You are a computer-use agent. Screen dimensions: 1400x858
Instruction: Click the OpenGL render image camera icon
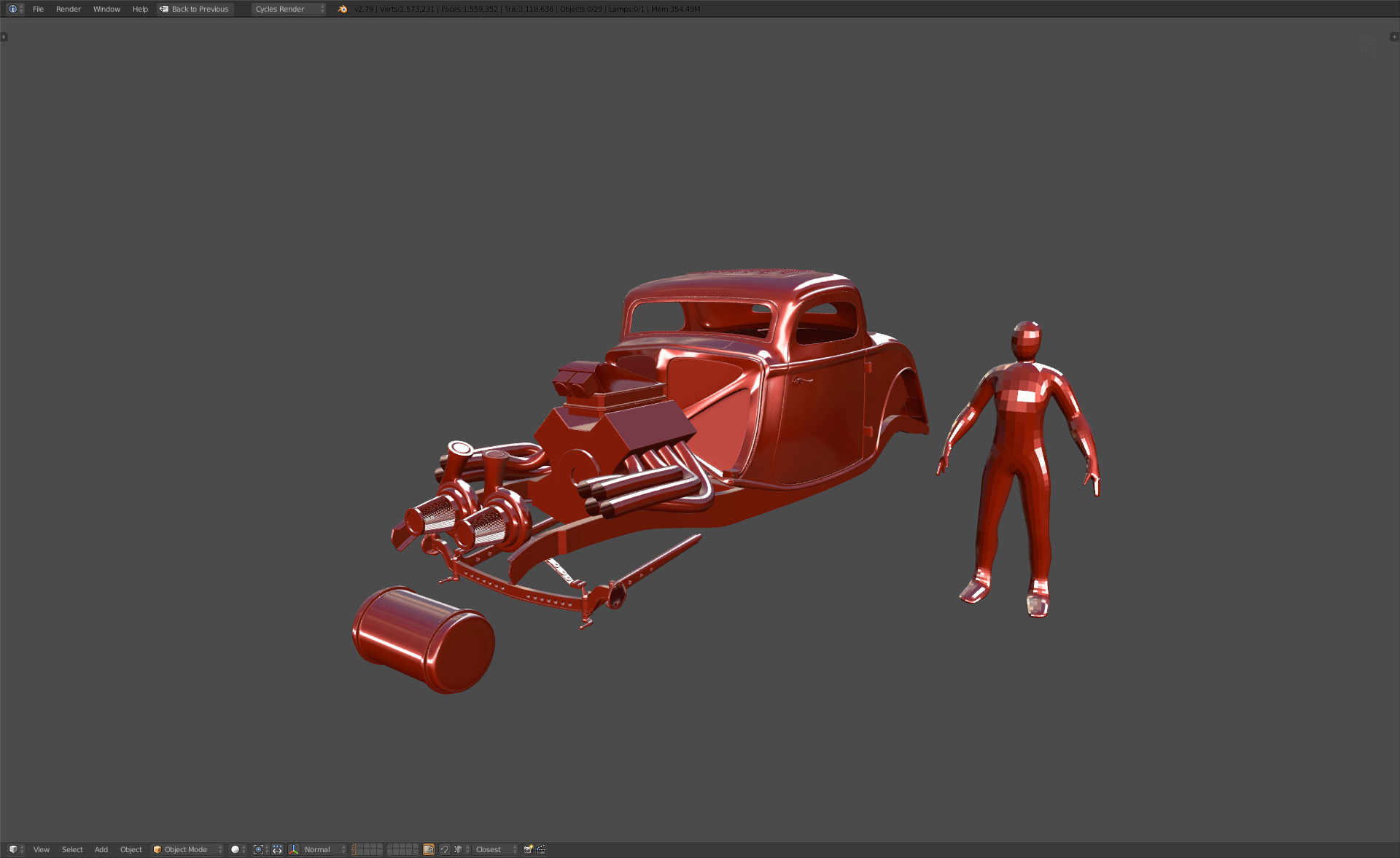click(x=529, y=849)
